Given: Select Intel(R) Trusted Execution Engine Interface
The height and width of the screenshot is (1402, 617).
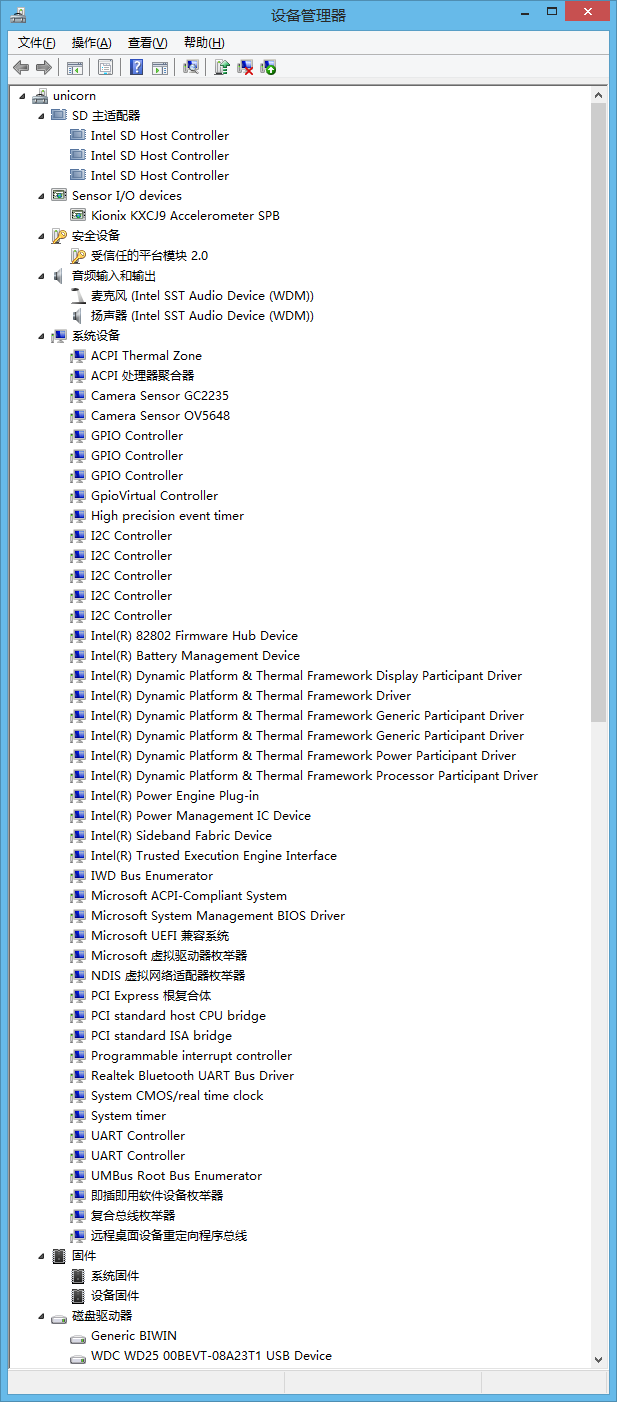Looking at the screenshot, I should pyautogui.click(x=214, y=856).
